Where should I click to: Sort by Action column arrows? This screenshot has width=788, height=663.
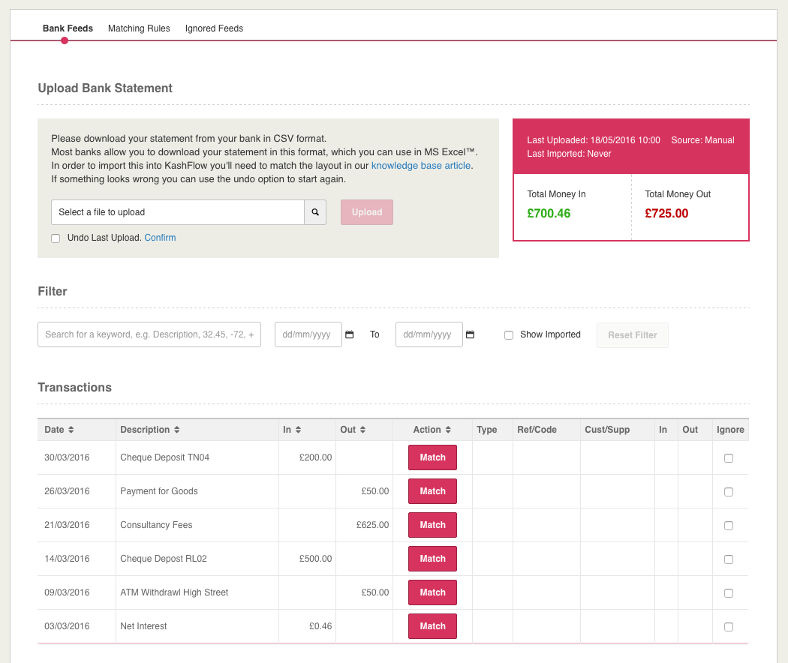point(449,430)
